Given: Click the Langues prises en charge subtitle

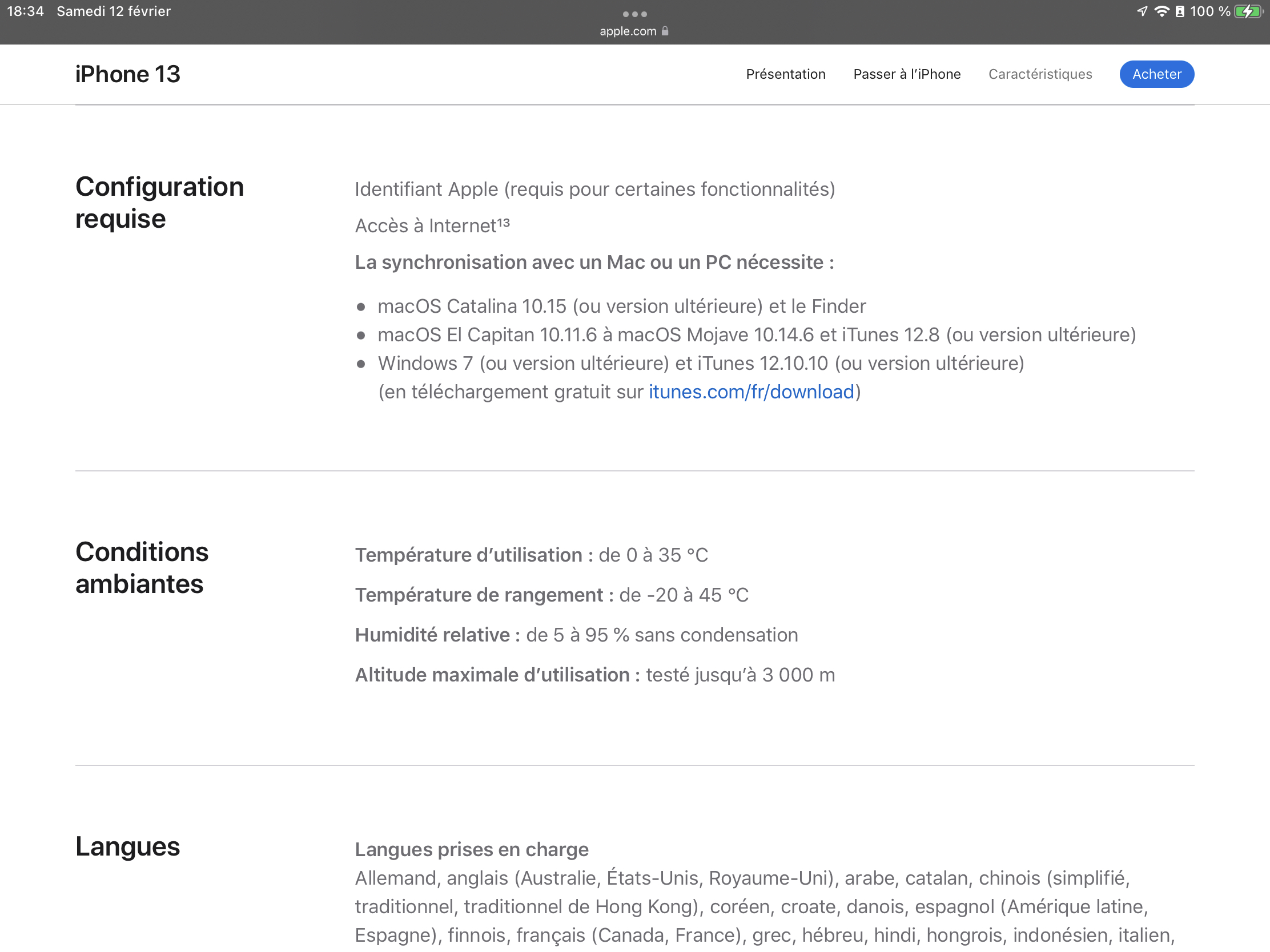Looking at the screenshot, I should pyautogui.click(x=471, y=849).
